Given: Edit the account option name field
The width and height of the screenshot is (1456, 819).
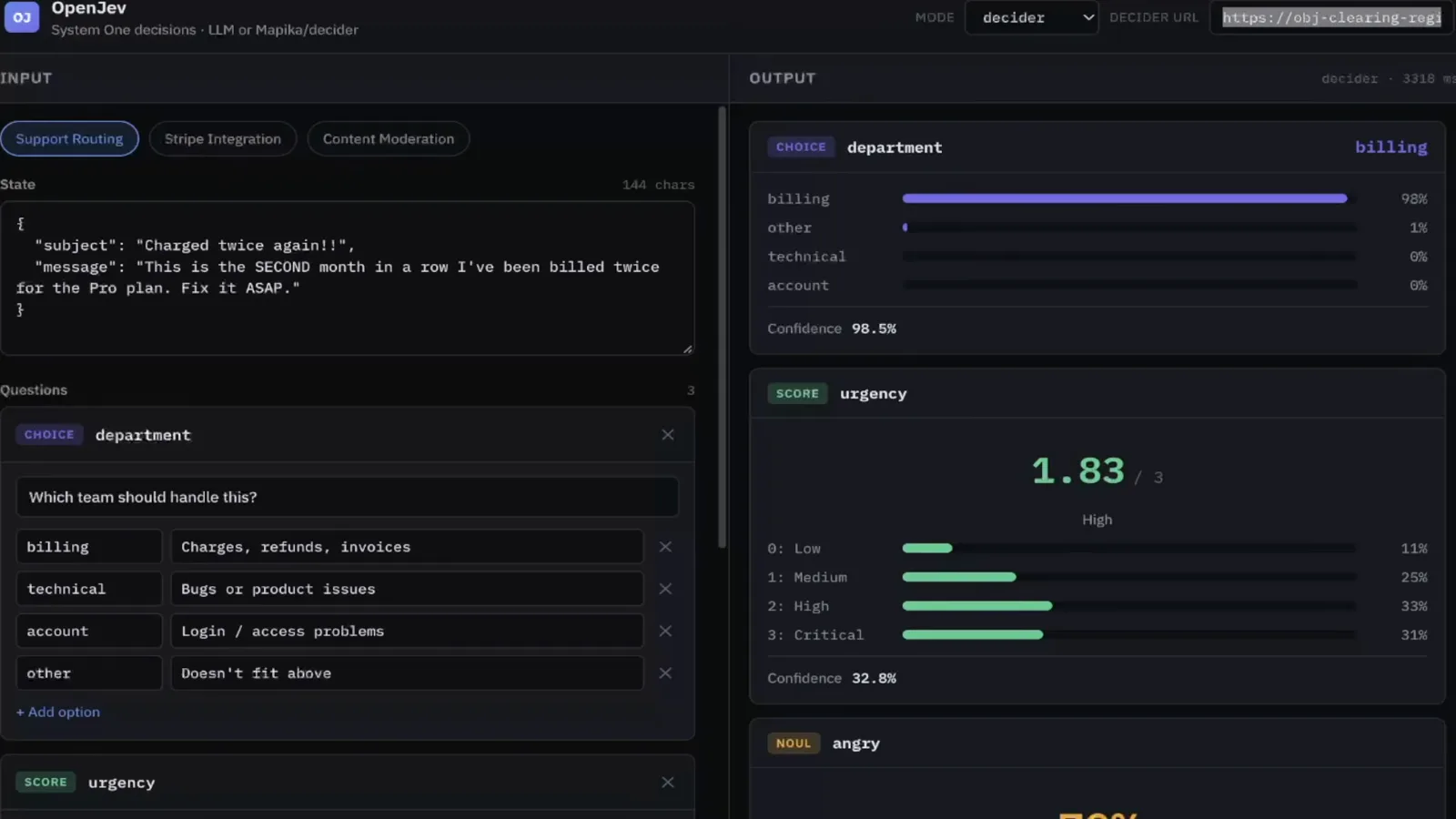Looking at the screenshot, I should click(89, 631).
